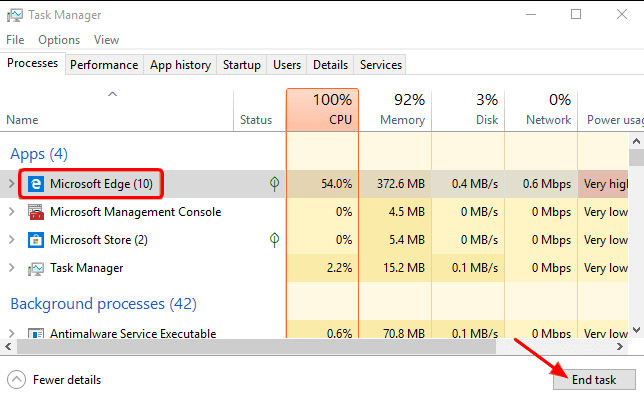Sort processes by CPU column
Image resolution: width=644 pixels, height=402 pixels.
pyautogui.click(x=331, y=109)
